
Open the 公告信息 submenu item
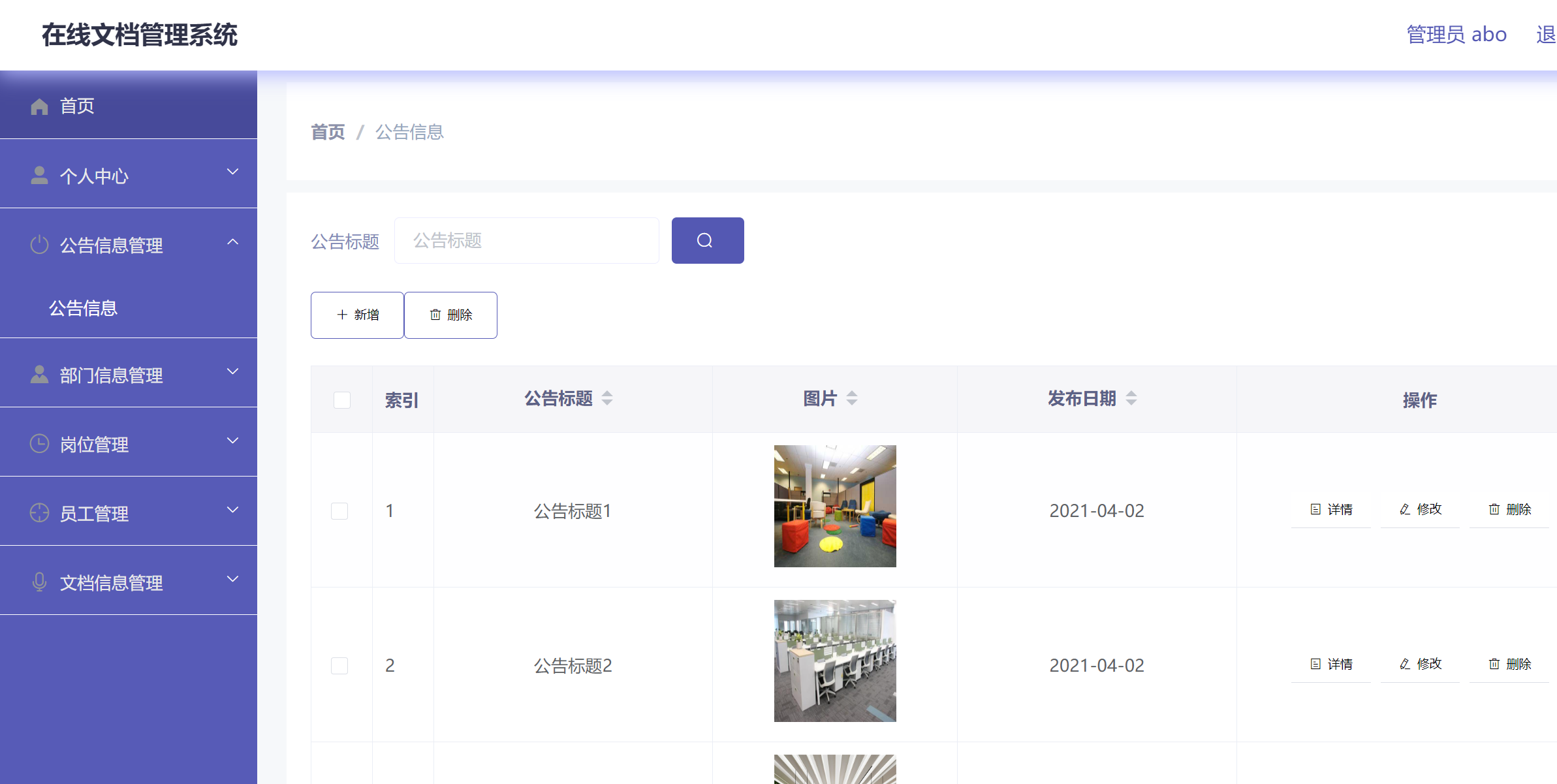84,307
